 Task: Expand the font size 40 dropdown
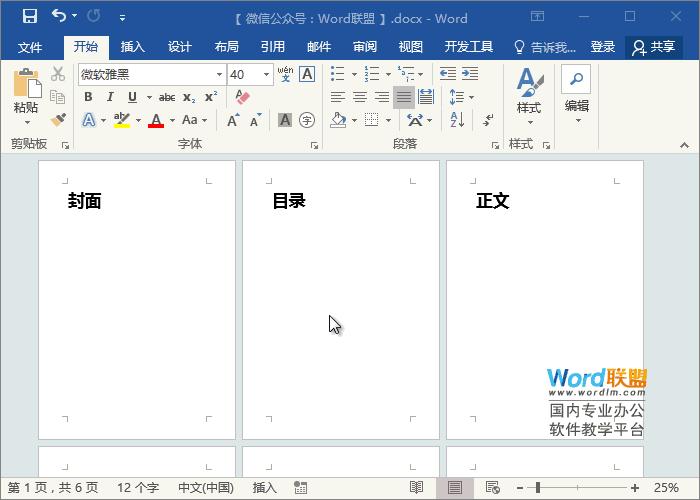[266, 75]
